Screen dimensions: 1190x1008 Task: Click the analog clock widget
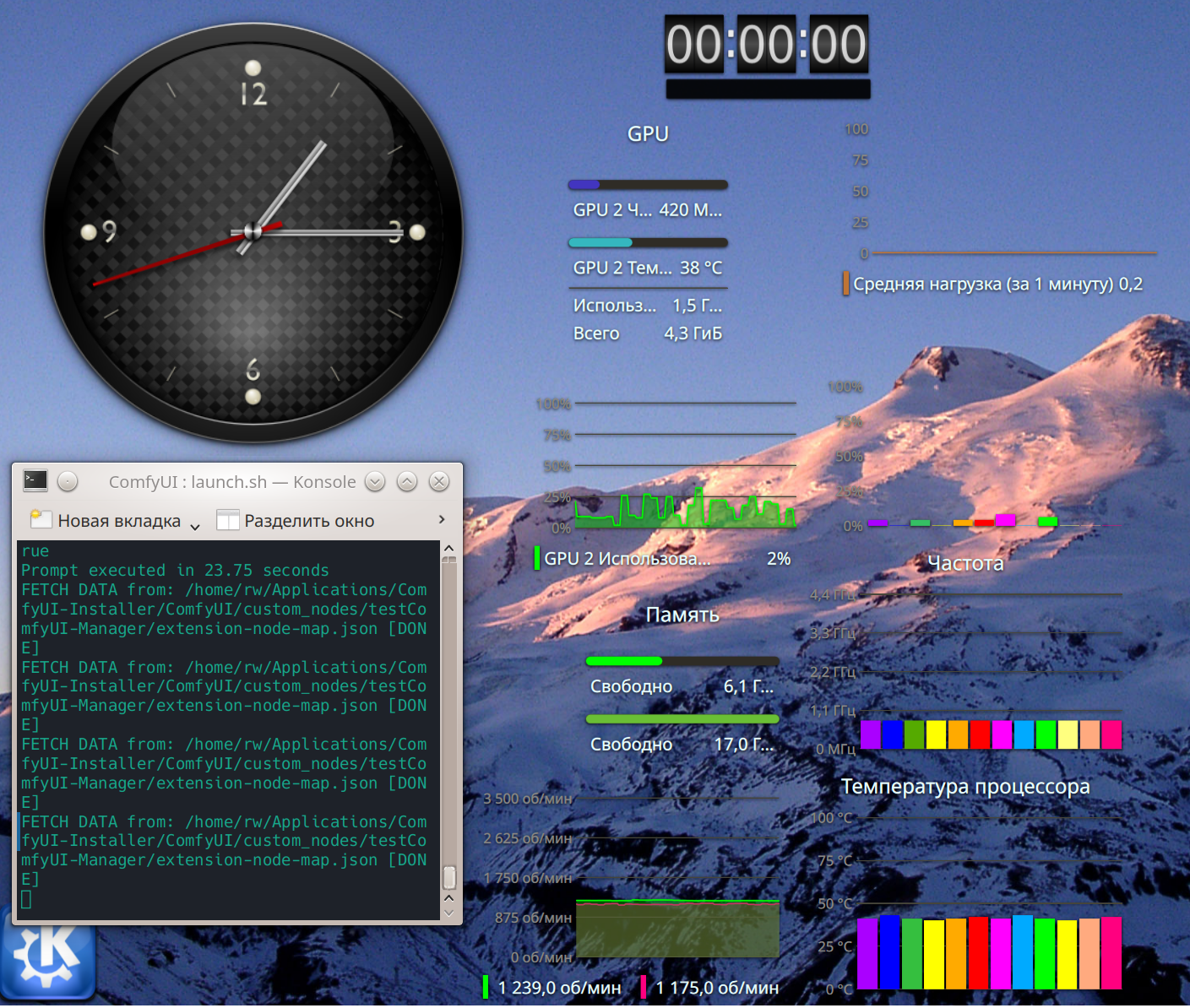pyautogui.click(x=253, y=231)
